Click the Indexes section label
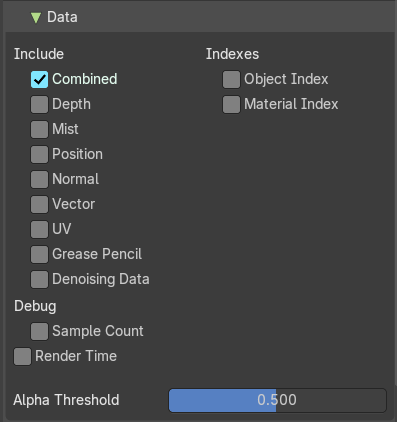The image size is (397, 422). pos(232,54)
